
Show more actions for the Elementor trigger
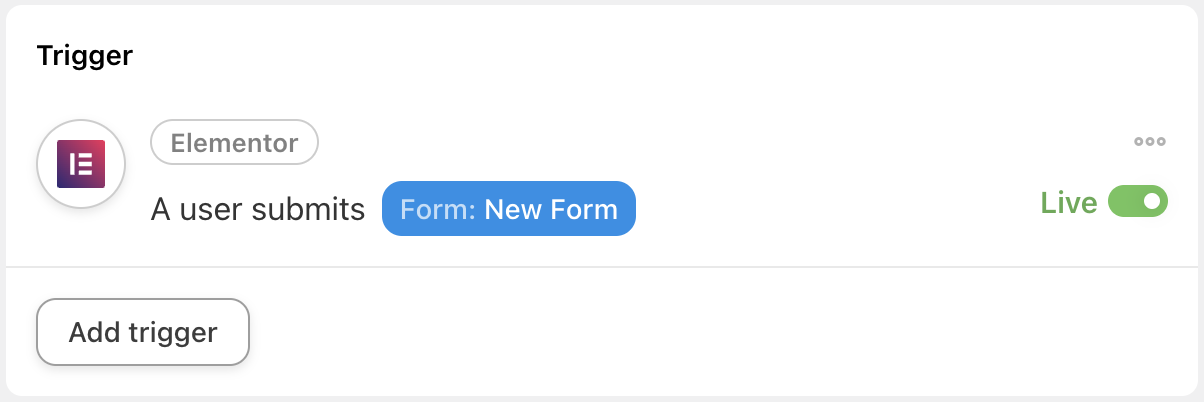point(1150,142)
